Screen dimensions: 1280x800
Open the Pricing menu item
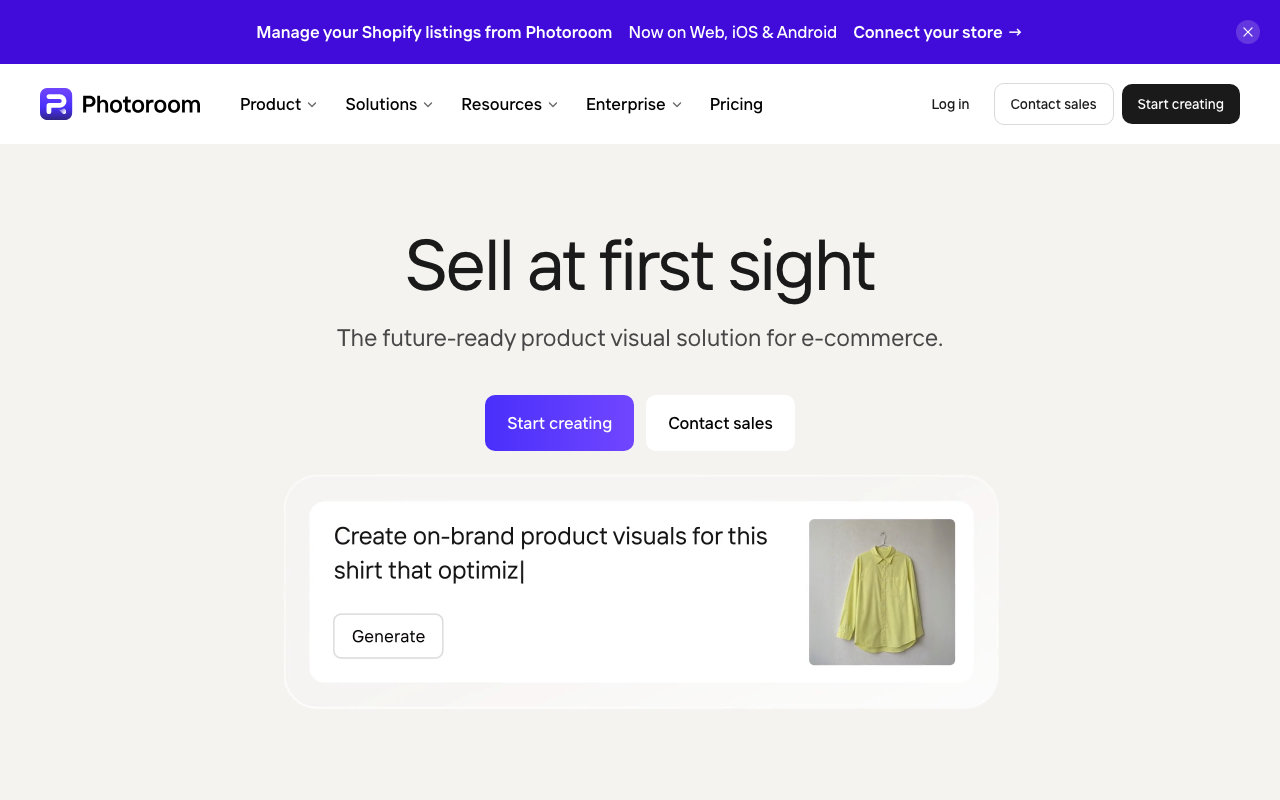pos(736,104)
